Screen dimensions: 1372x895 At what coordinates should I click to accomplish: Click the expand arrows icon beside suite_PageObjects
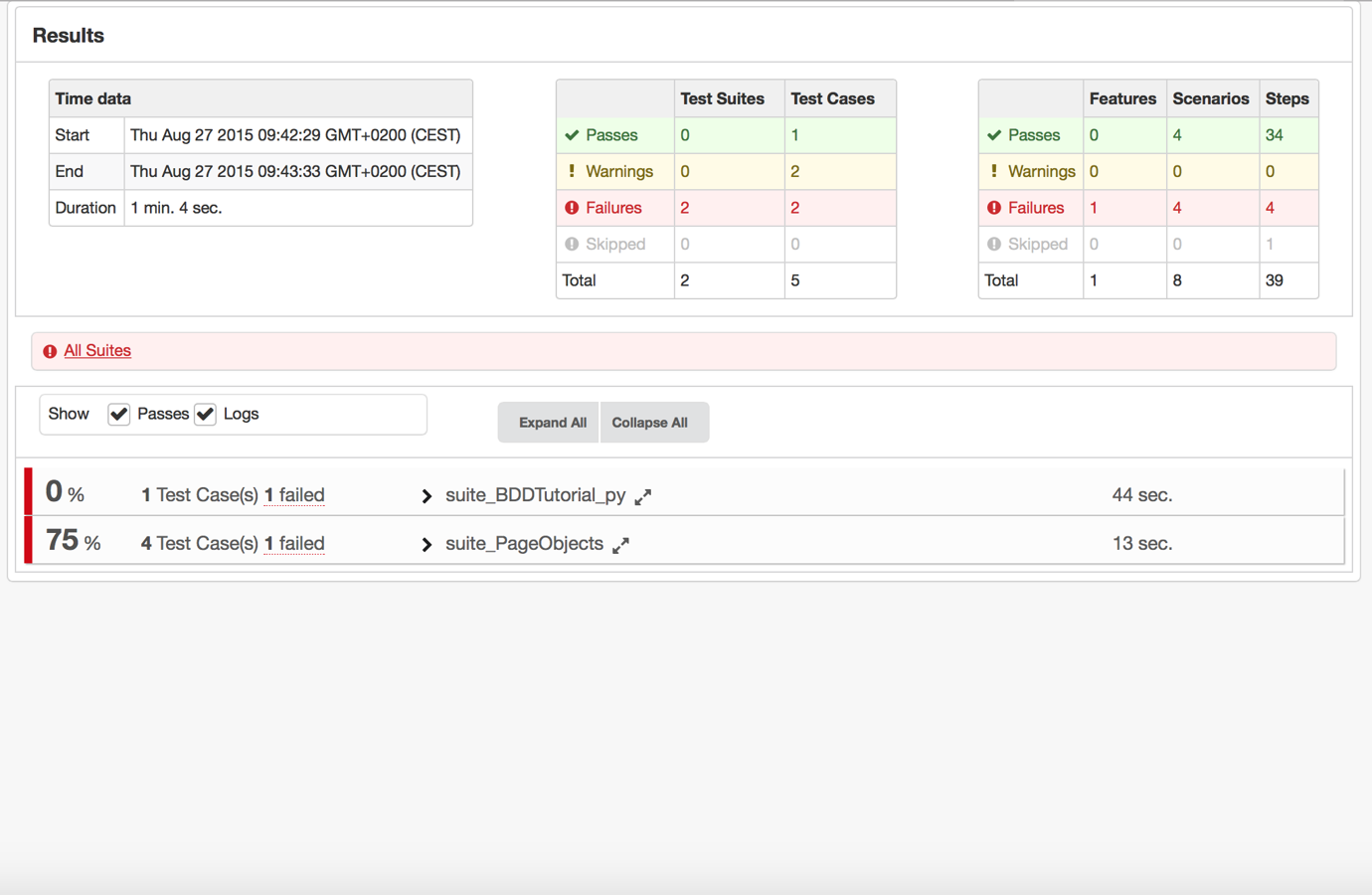[x=620, y=545]
